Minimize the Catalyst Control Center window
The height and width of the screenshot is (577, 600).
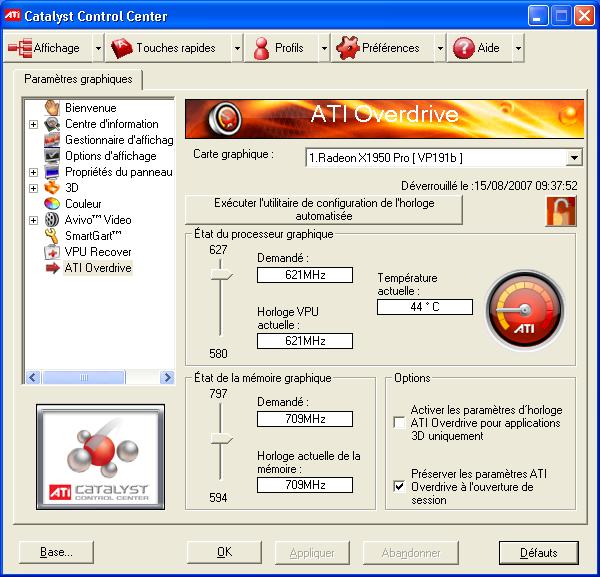(538, 16)
